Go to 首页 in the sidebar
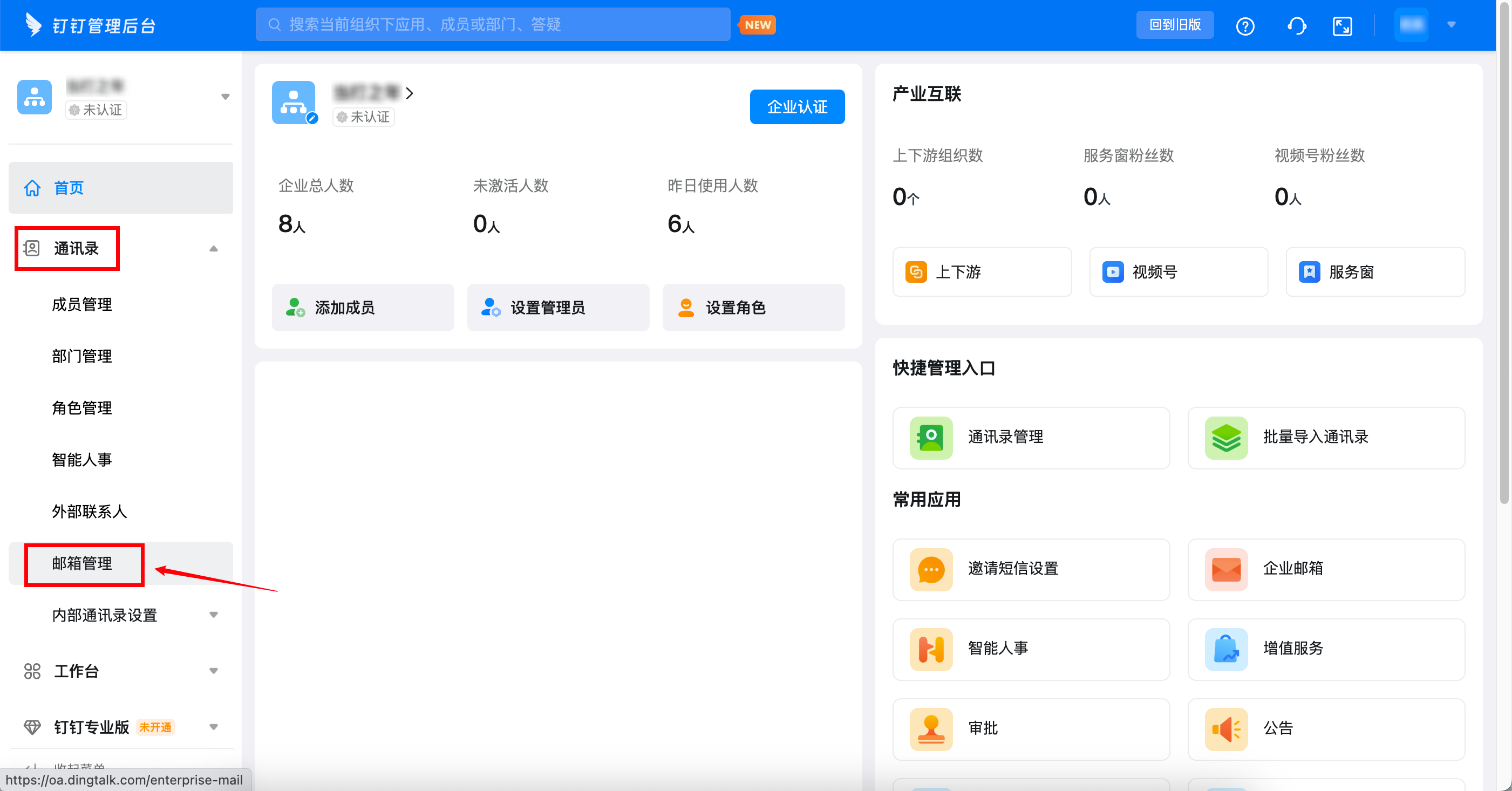Image resolution: width=1512 pixels, height=791 pixels. [x=120, y=188]
